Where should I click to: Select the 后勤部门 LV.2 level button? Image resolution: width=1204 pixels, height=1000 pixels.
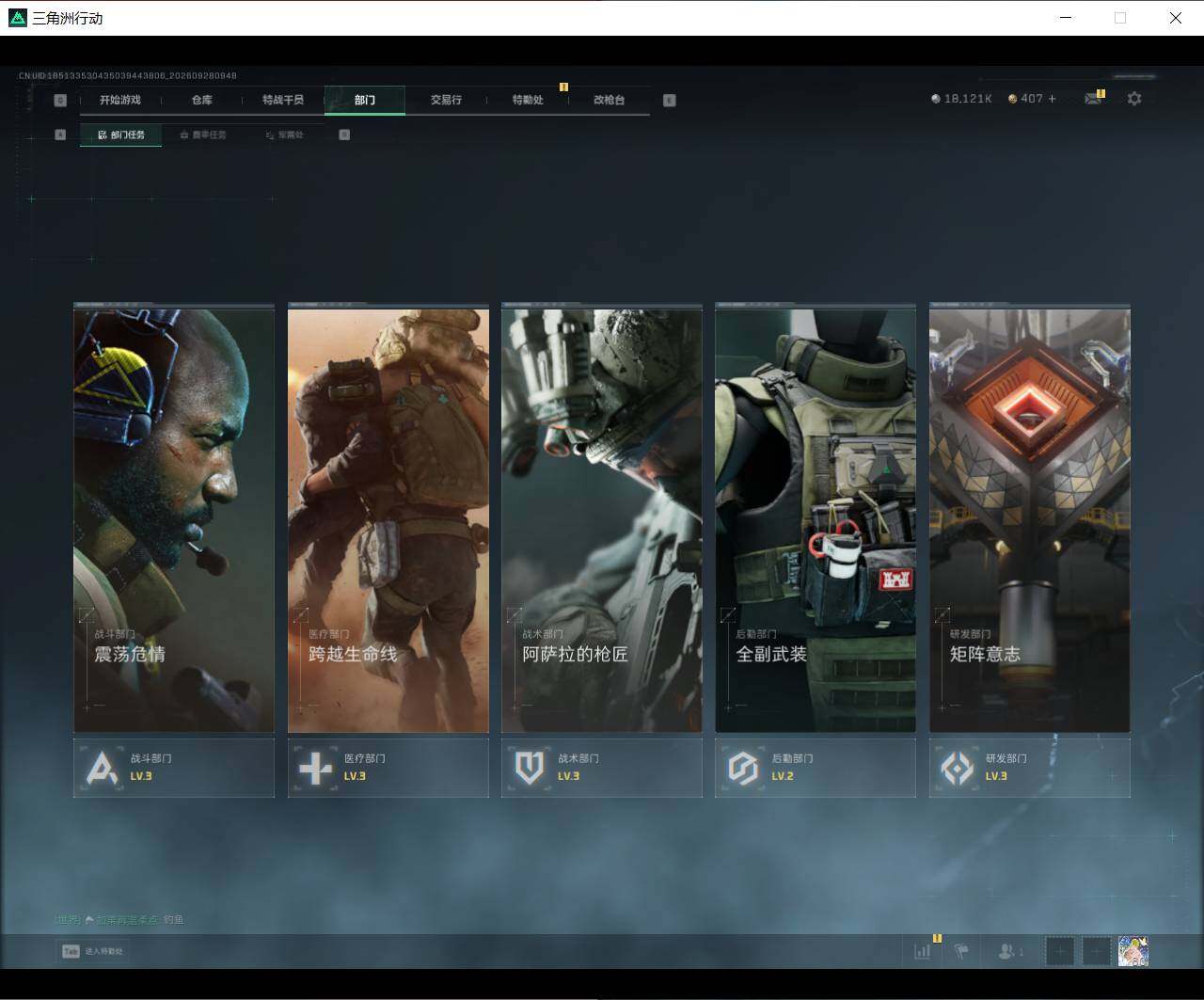pyautogui.click(x=816, y=768)
